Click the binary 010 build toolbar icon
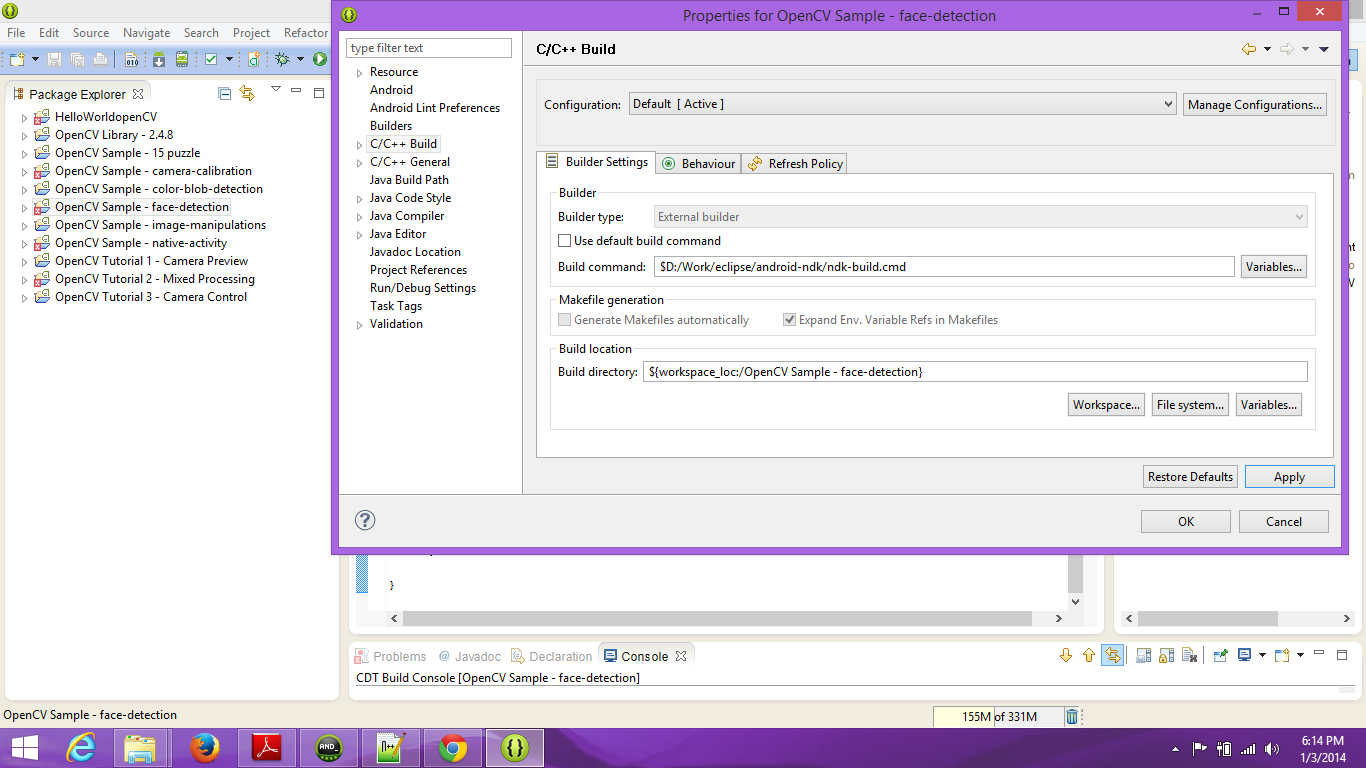The image size is (1366, 768). click(132, 60)
